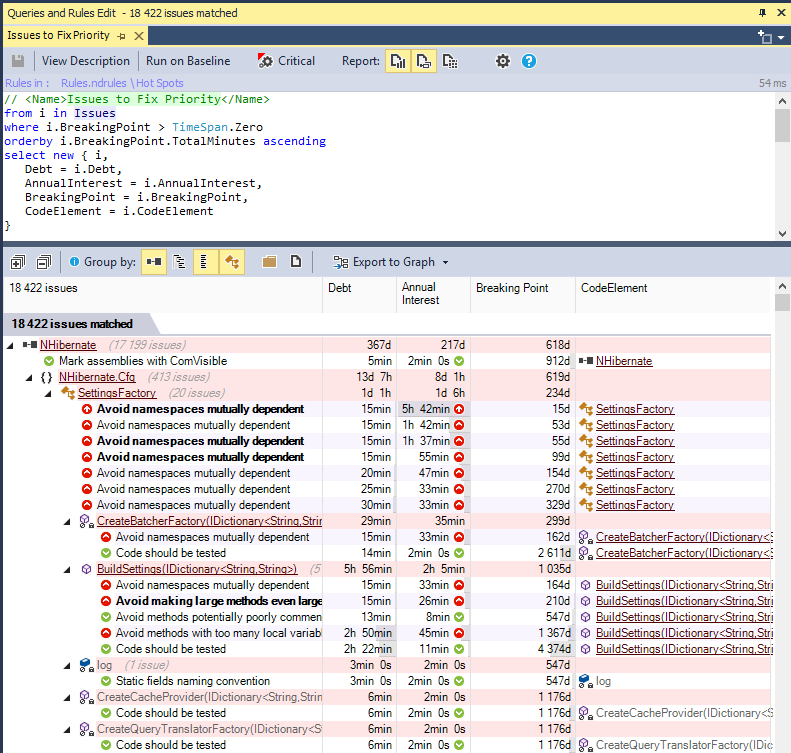Click the new tab window icon
Viewport: 791px width, 753px height.
coord(765,37)
